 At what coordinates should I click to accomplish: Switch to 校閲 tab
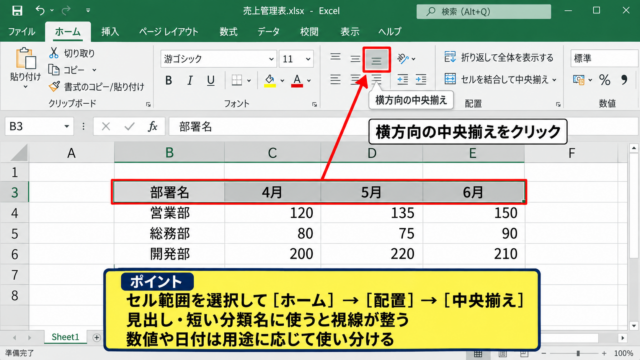(x=309, y=31)
